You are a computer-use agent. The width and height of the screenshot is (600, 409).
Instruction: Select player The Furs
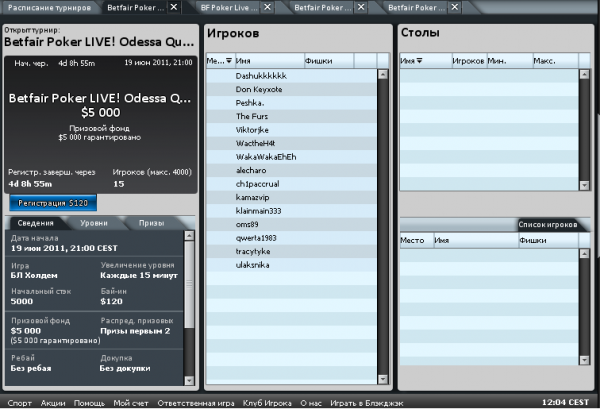pyautogui.click(x=291, y=116)
